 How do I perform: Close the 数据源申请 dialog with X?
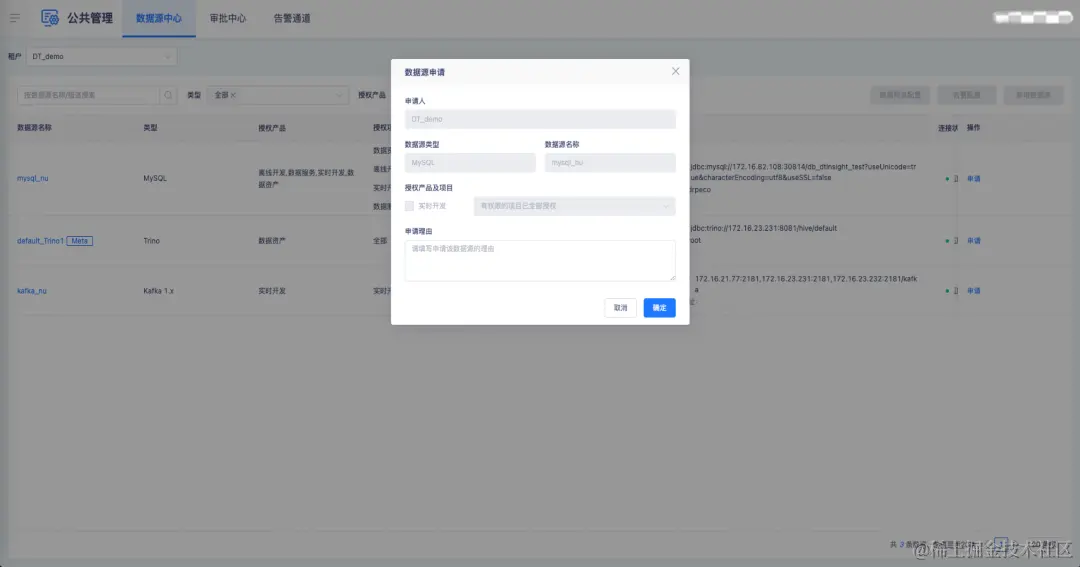pos(675,72)
